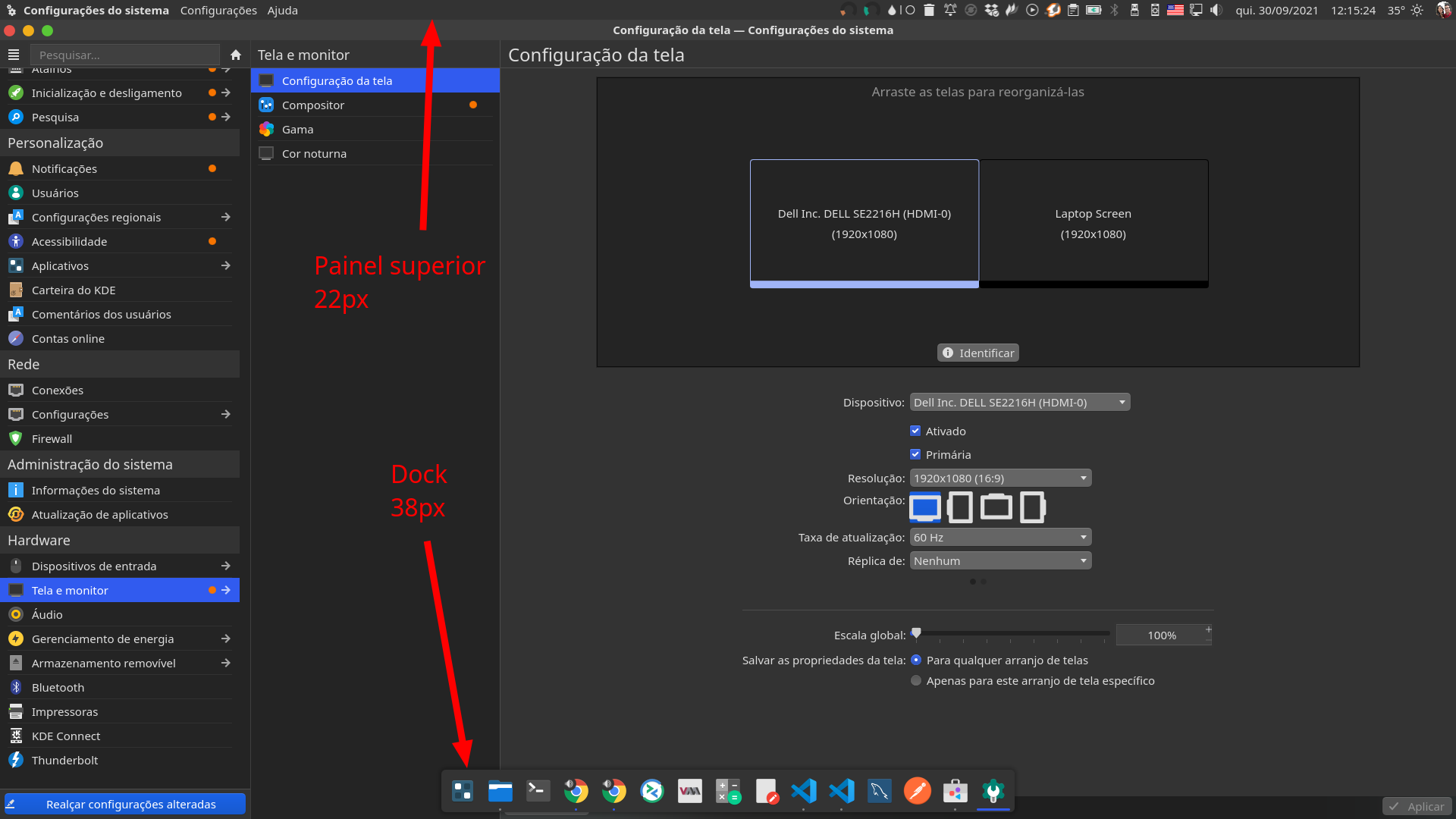1456x819 pixels.
Task: Open Tela e monitor hardware settings
Action: tap(68, 590)
